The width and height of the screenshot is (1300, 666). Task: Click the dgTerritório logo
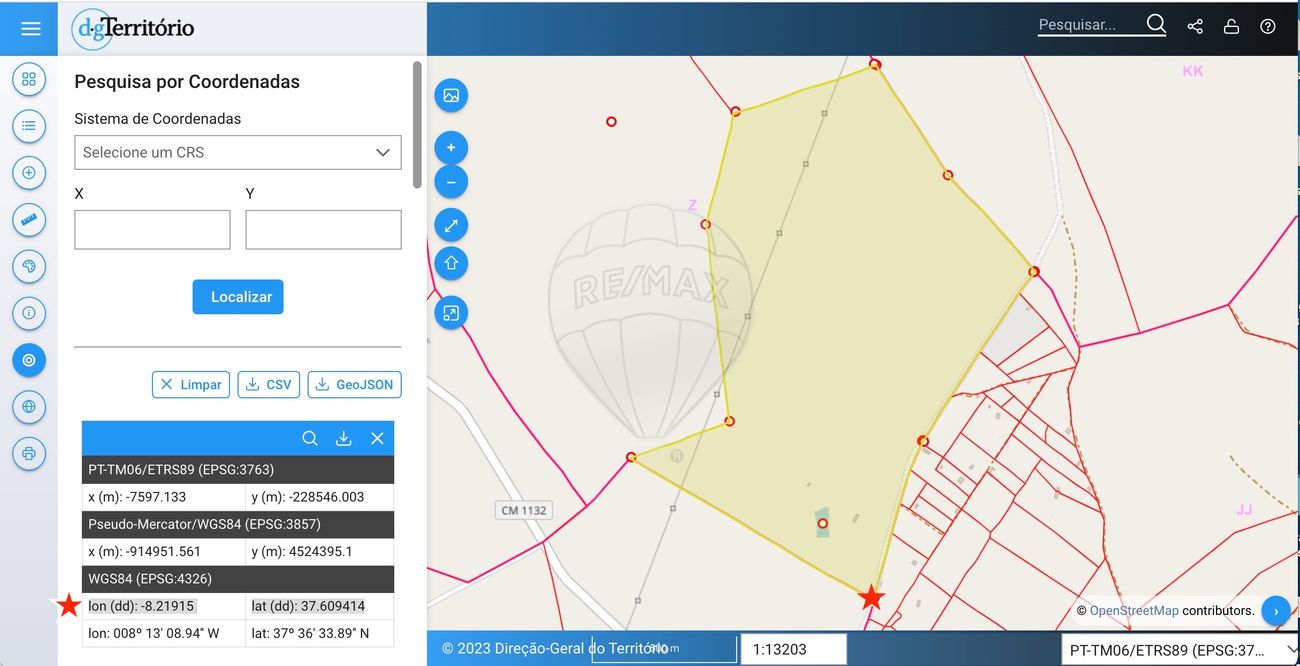[133, 28]
